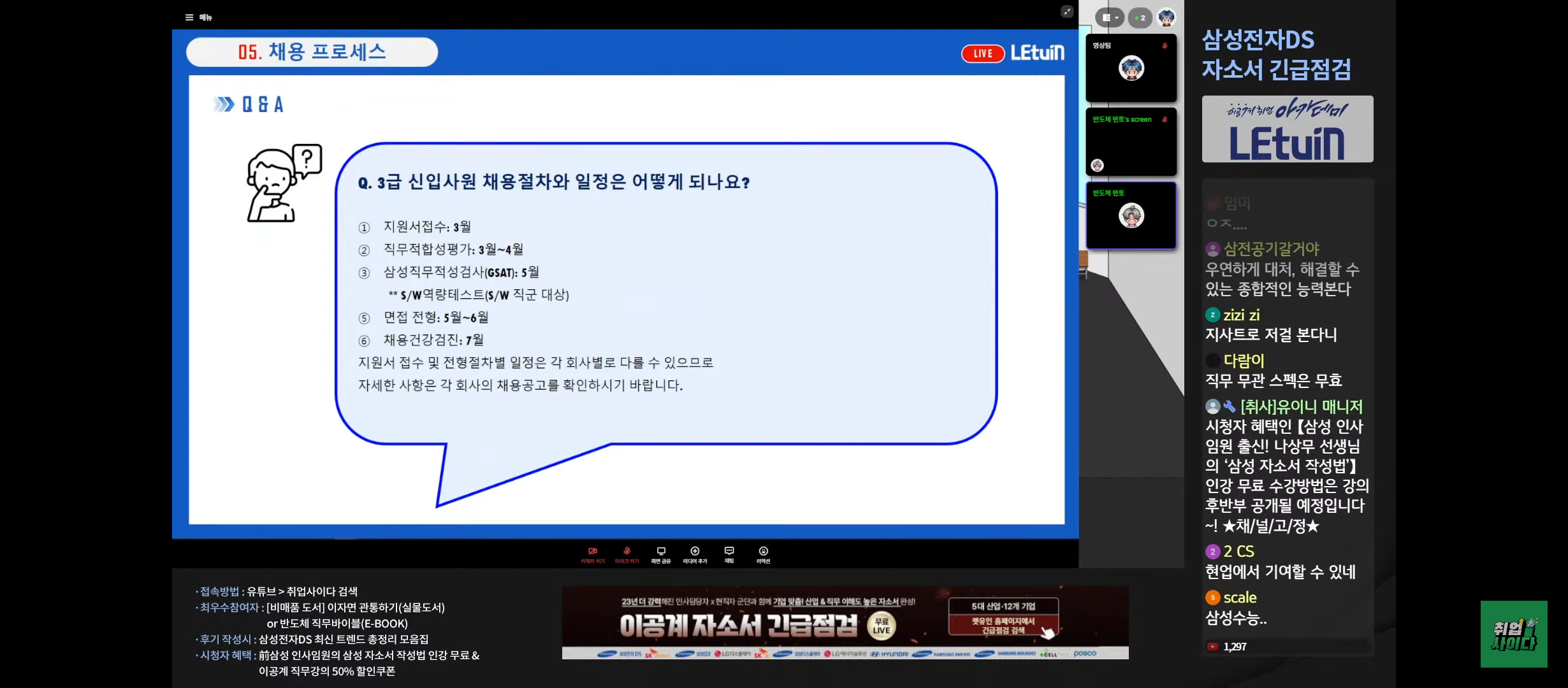This screenshot has width=1568, height=688.
Task: Select the 영상팀 participant video tile
Action: click(1131, 68)
